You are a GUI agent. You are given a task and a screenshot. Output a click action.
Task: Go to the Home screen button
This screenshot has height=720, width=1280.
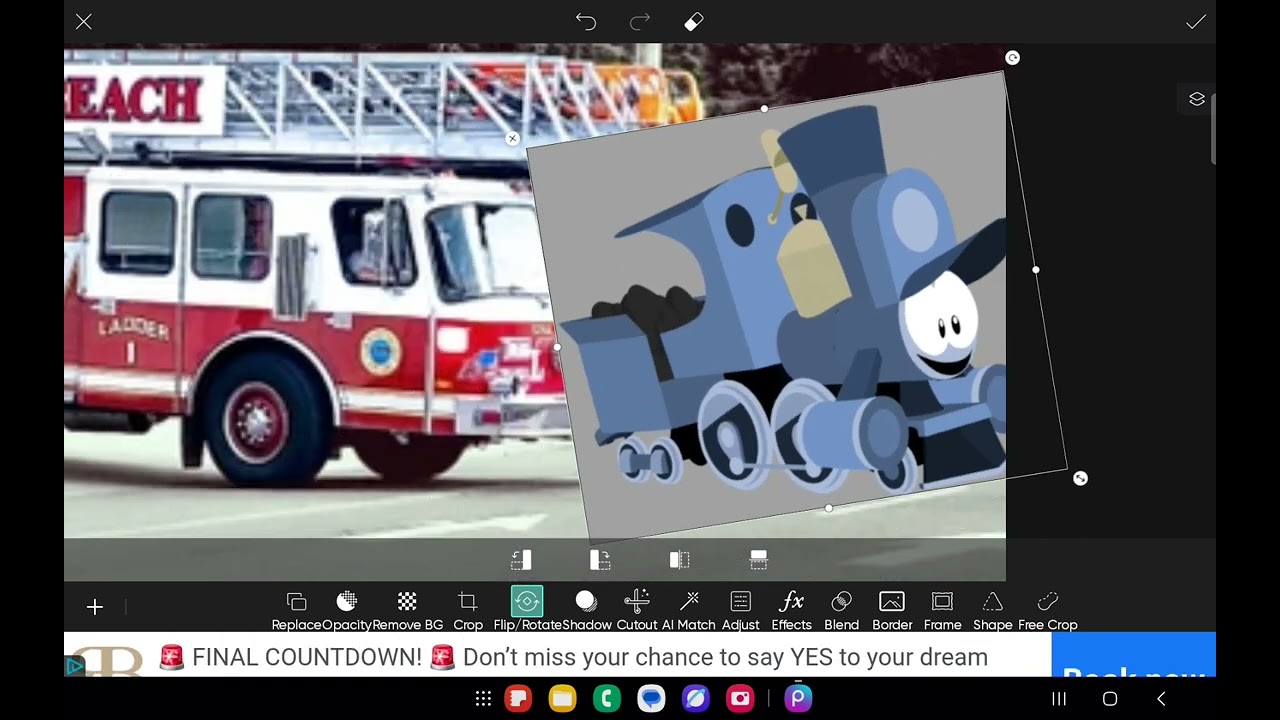[1110, 699]
